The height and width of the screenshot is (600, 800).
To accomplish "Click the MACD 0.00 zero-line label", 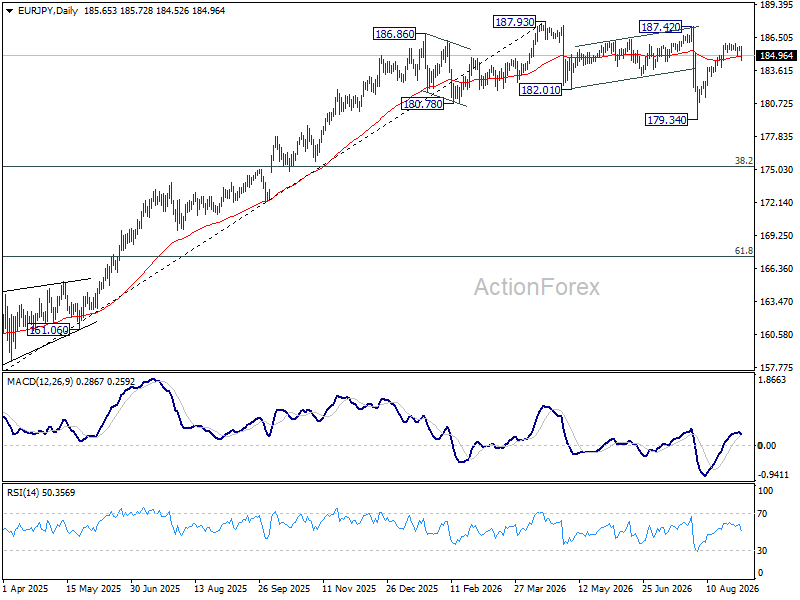I will tap(767, 446).
